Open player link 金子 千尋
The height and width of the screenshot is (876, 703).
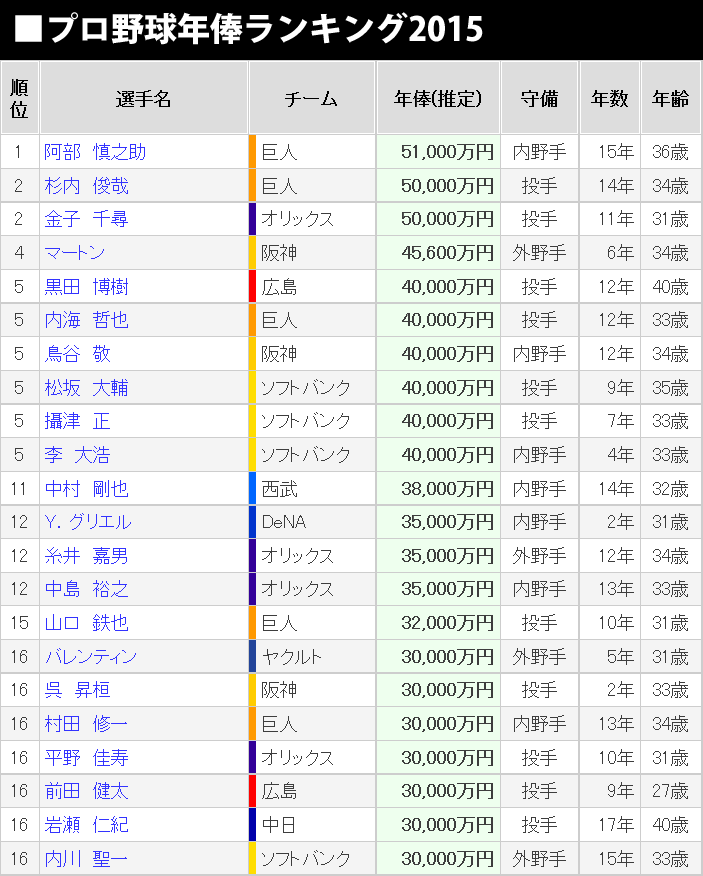click(87, 219)
